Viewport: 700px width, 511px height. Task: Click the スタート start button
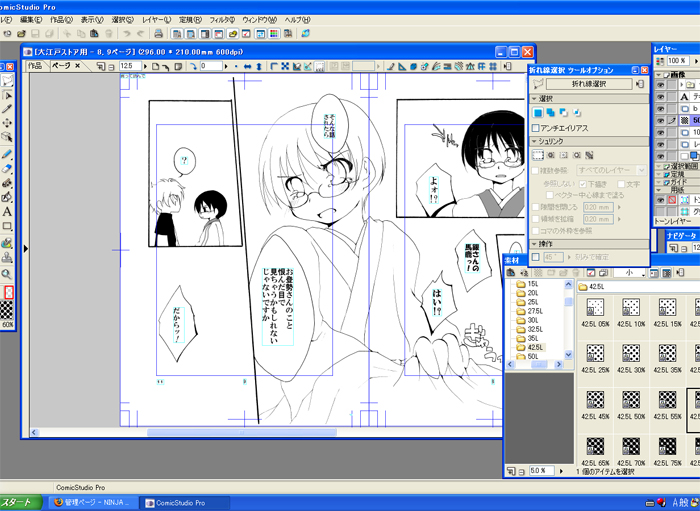point(21,503)
